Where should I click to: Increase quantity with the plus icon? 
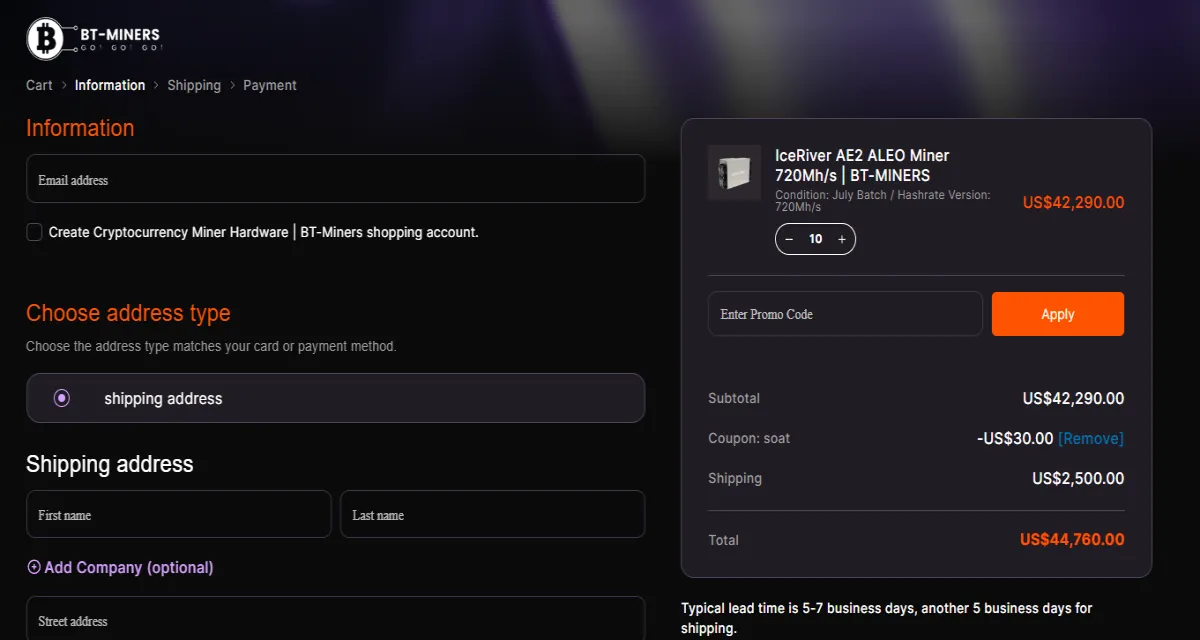tap(842, 239)
